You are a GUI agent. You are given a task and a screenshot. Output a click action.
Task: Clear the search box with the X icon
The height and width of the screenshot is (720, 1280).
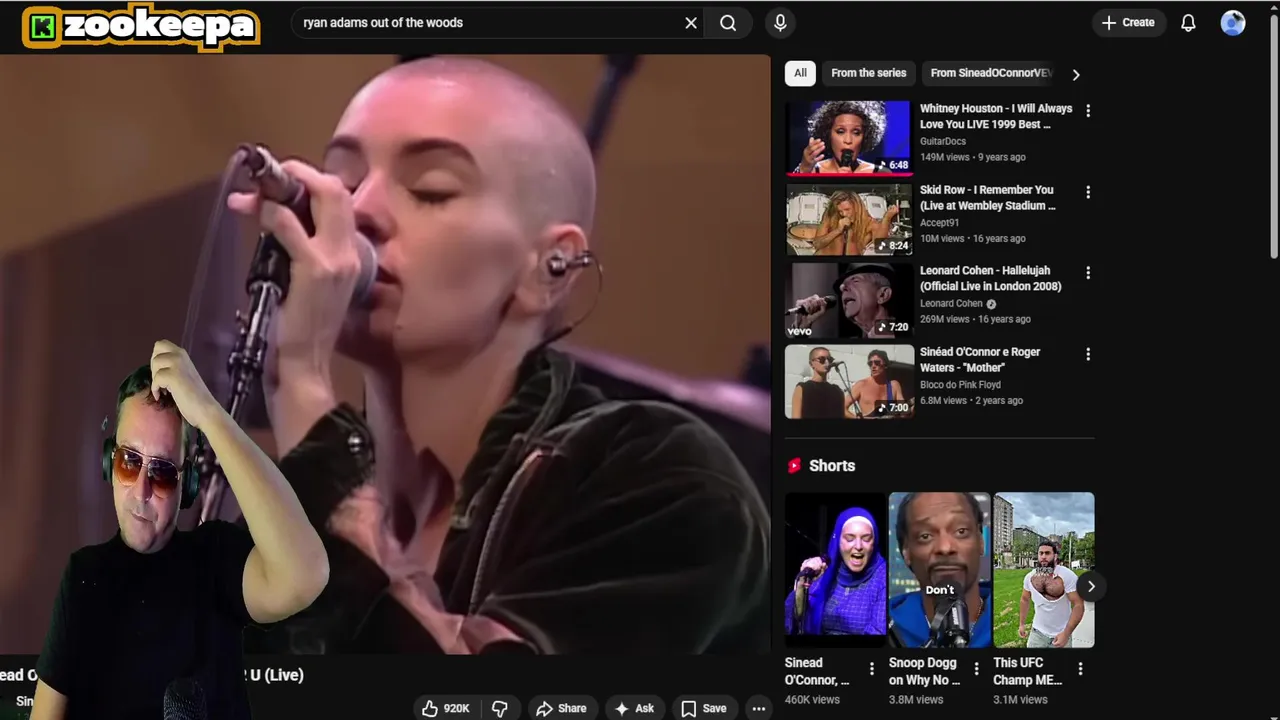click(x=691, y=23)
